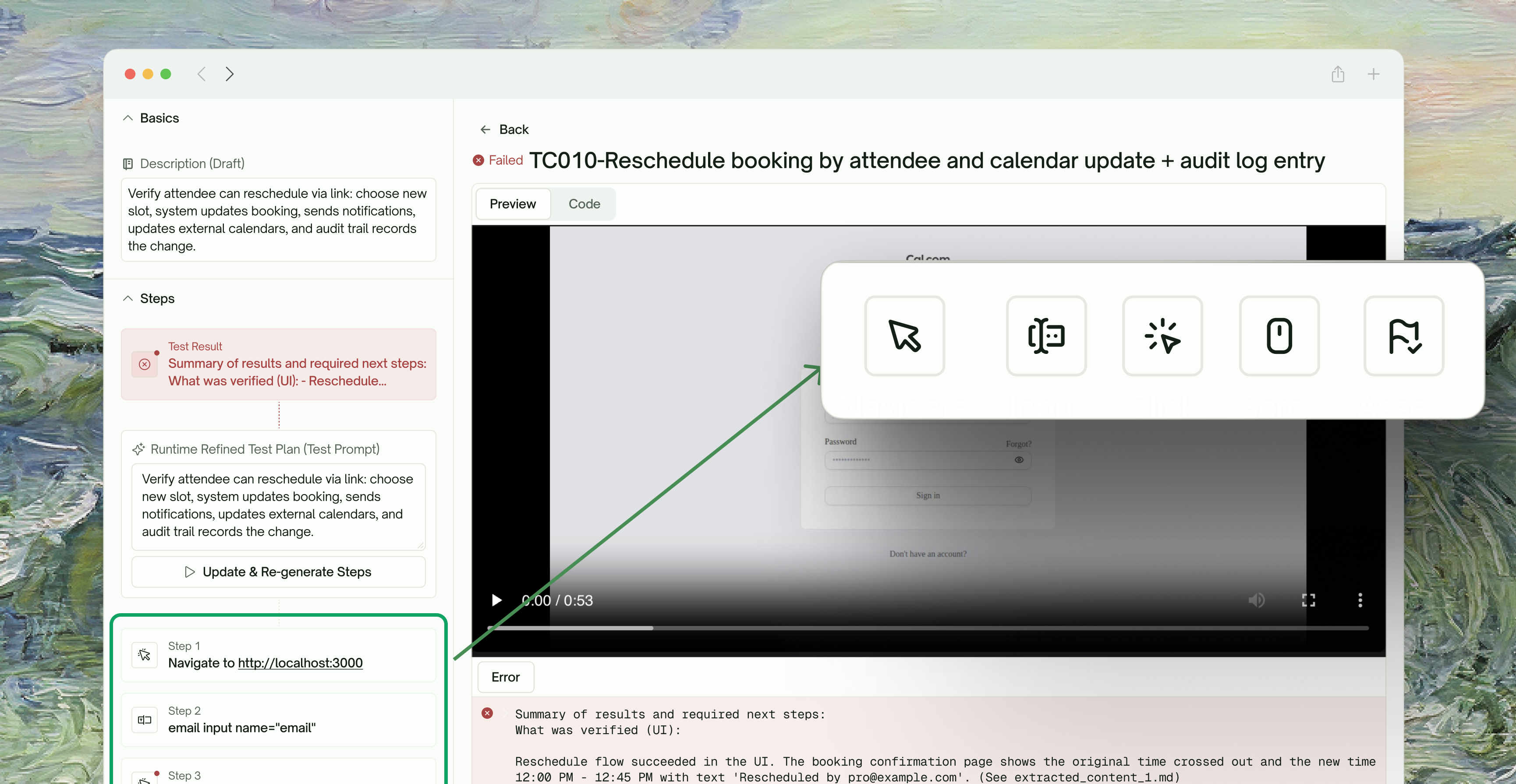The width and height of the screenshot is (1516, 784).
Task: Click the Input text-field icon in the callout
Action: (x=1046, y=336)
